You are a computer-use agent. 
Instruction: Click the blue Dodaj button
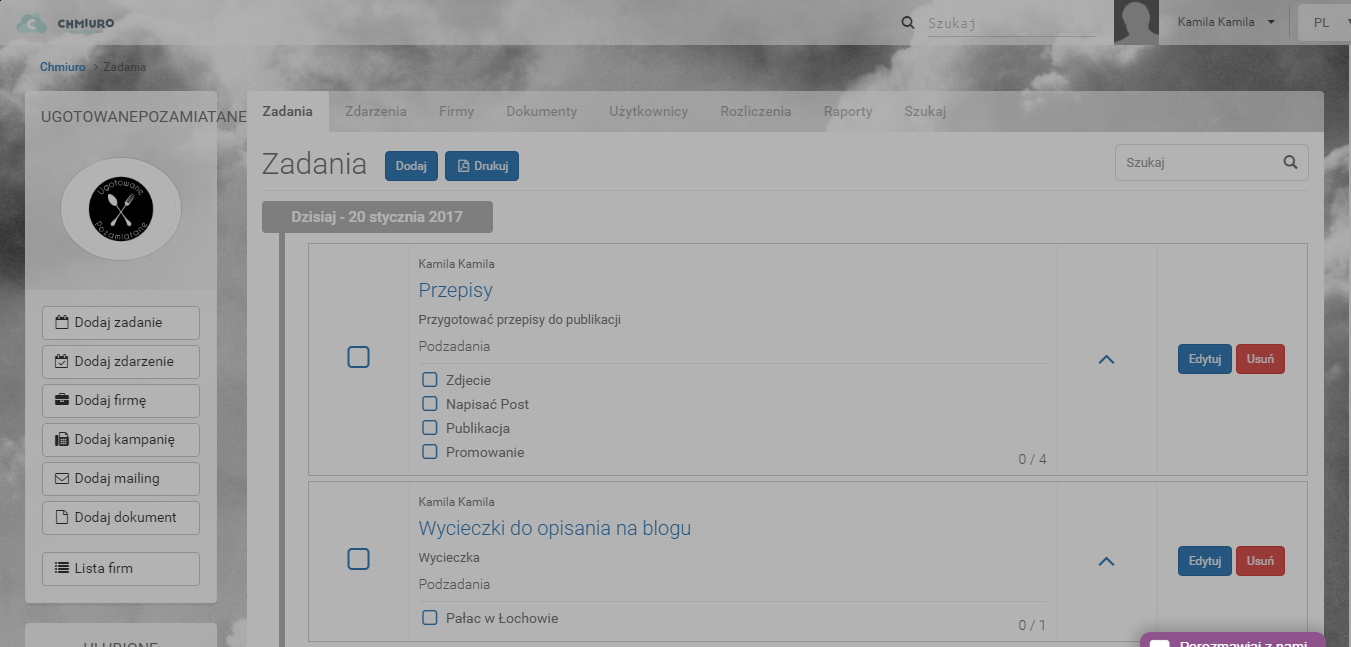click(411, 166)
